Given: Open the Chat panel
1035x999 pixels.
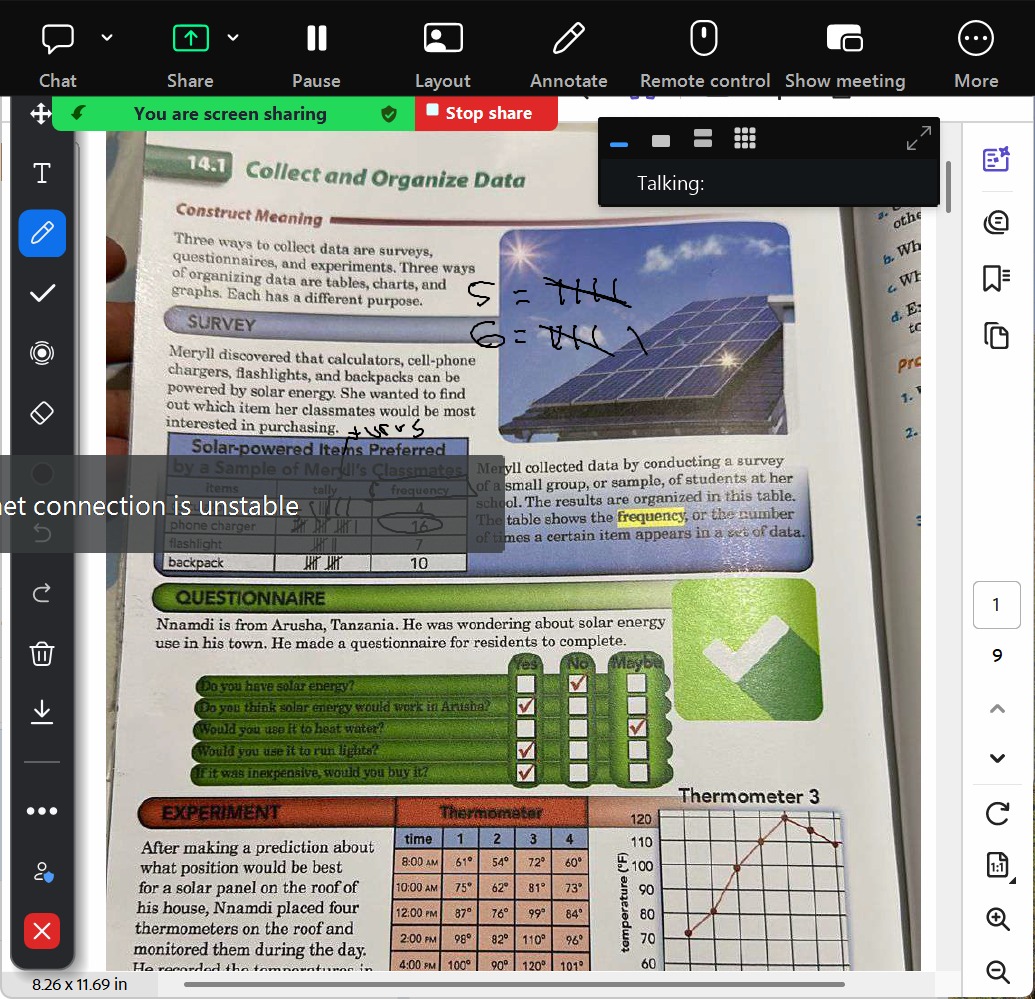Looking at the screenshot, I should click(57, 53).
